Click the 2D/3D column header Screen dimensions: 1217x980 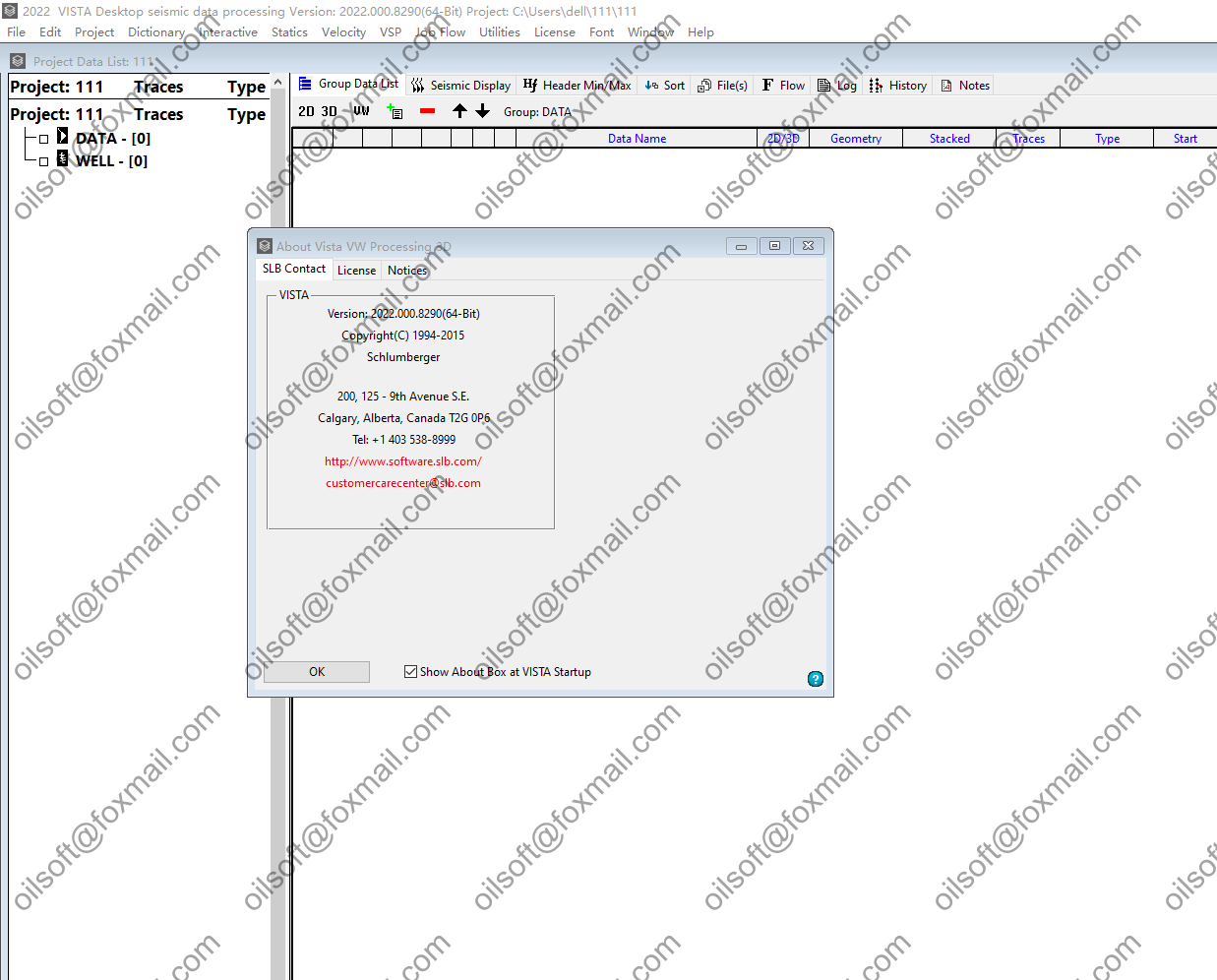coord(783,139)
